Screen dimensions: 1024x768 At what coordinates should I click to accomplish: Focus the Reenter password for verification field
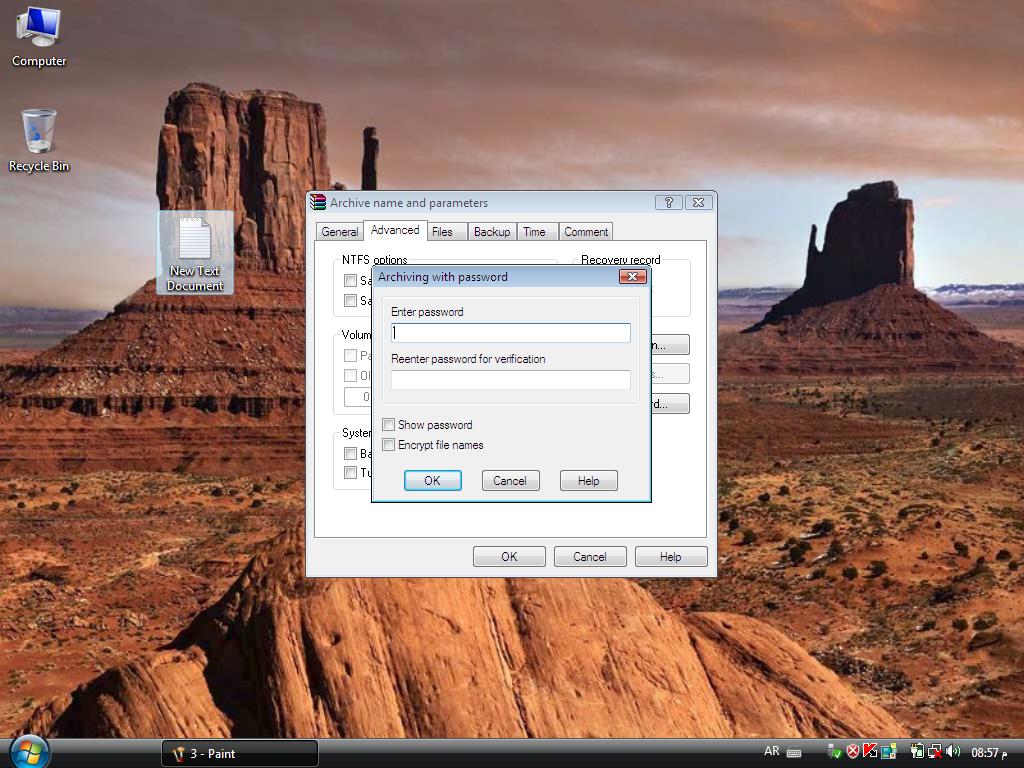[510, 380]
